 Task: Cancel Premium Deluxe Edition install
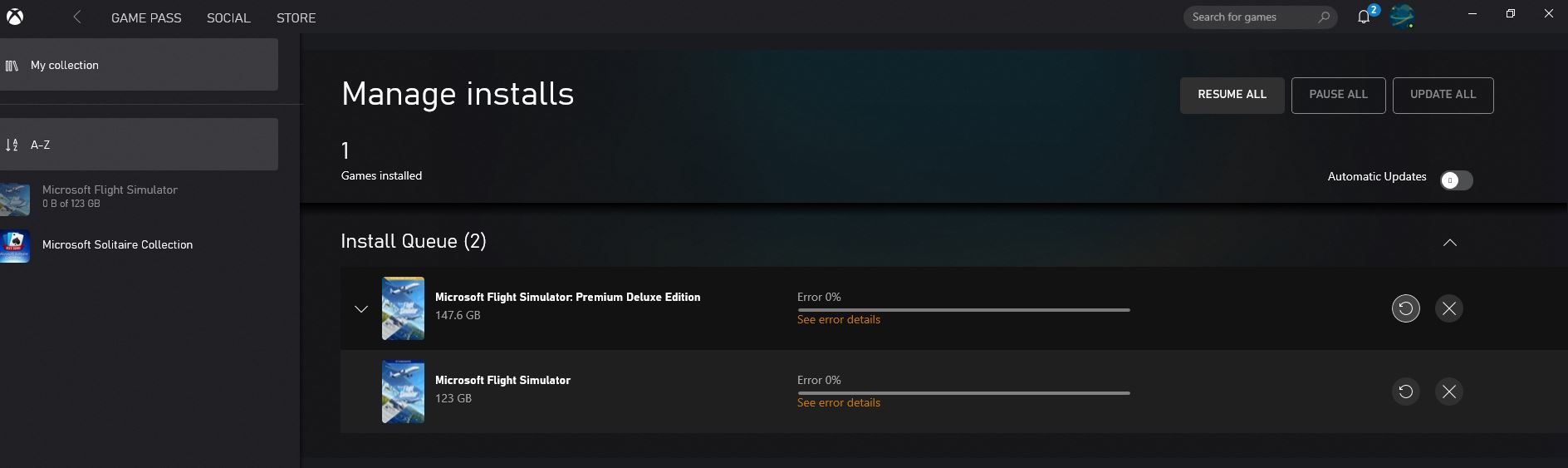1448,308
